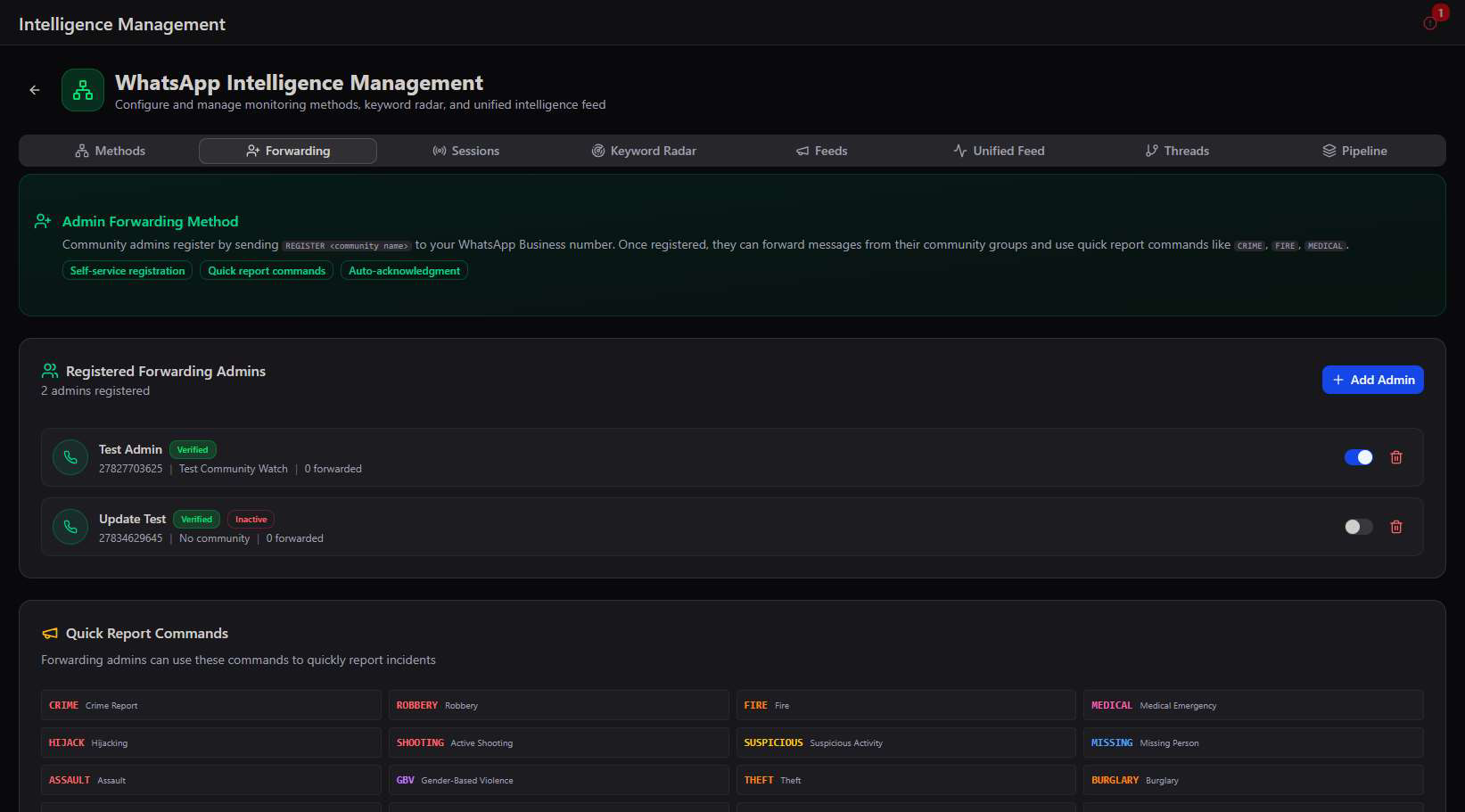Click the Update Test name
This screenshot has height=812, width=1465.
click(x=132, y=519)
